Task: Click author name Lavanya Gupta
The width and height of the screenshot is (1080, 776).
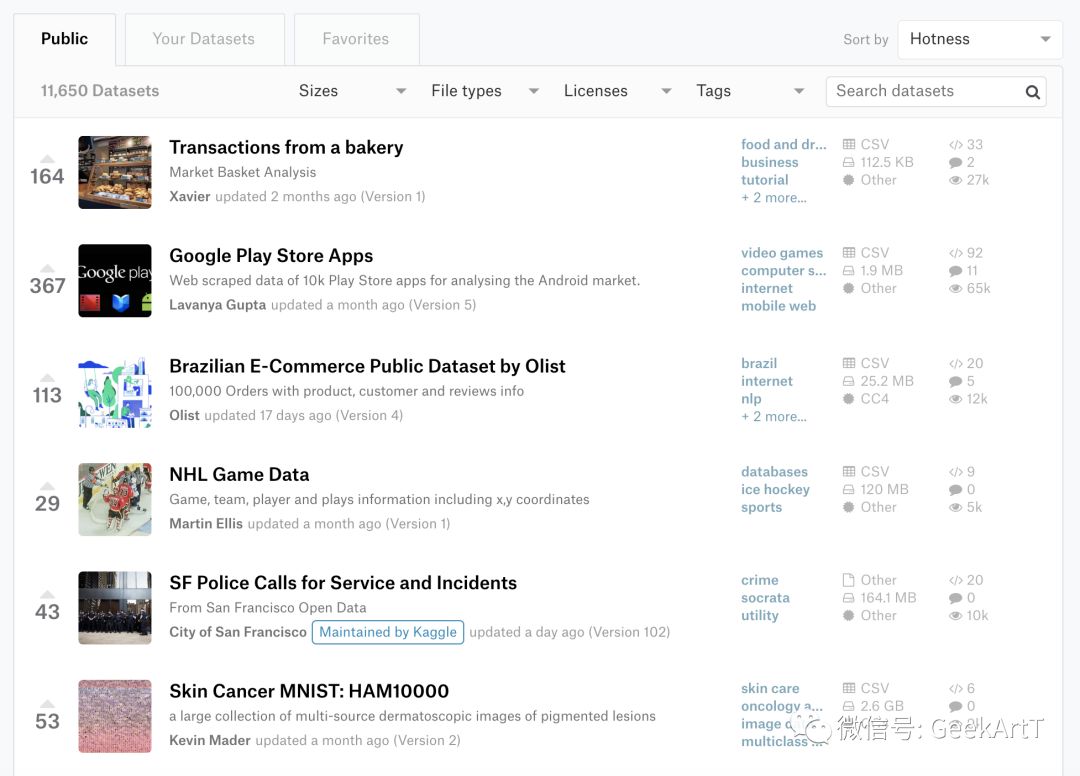Action: point(218,305)
